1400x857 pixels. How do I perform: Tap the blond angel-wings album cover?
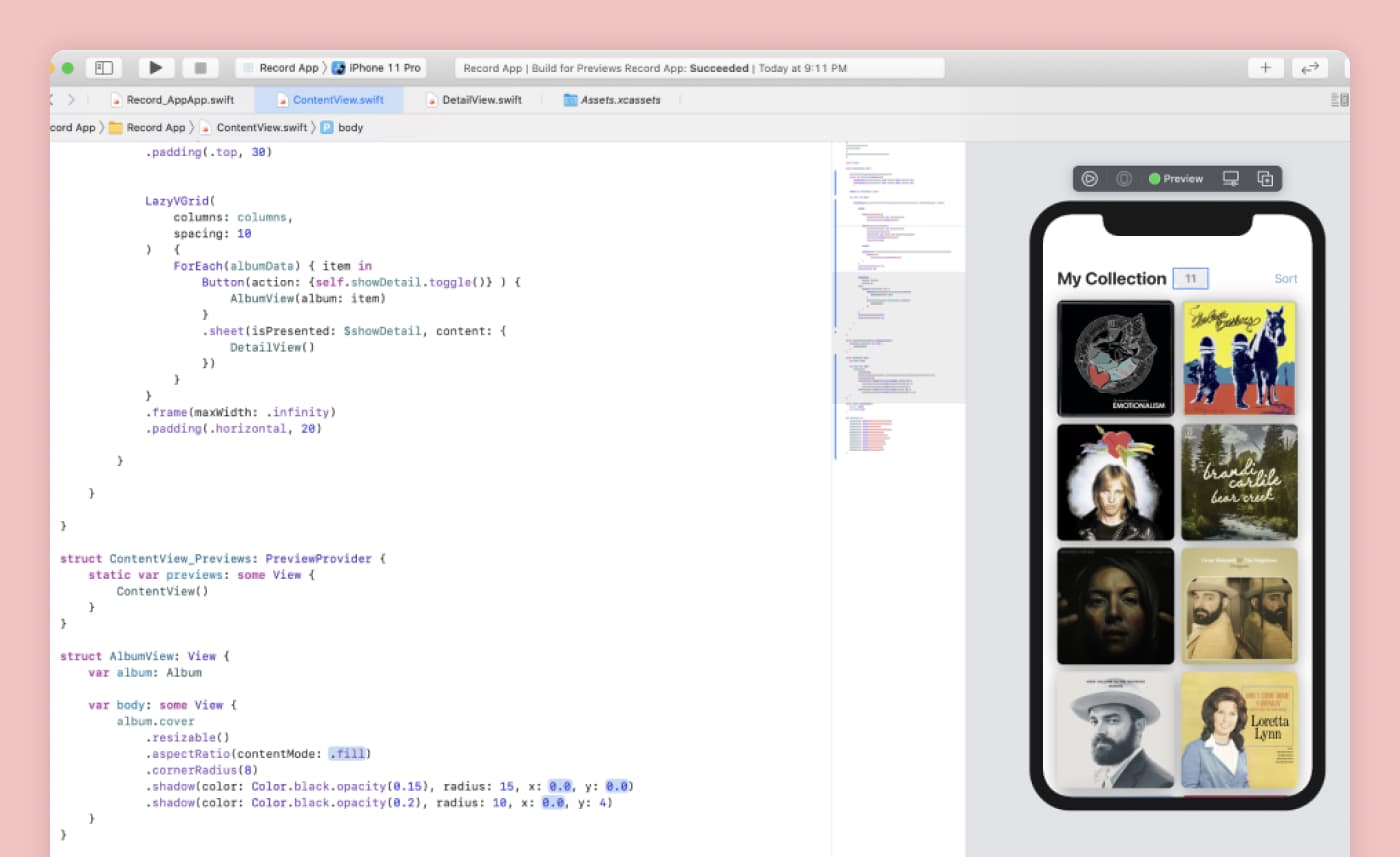coord(1115,482)
